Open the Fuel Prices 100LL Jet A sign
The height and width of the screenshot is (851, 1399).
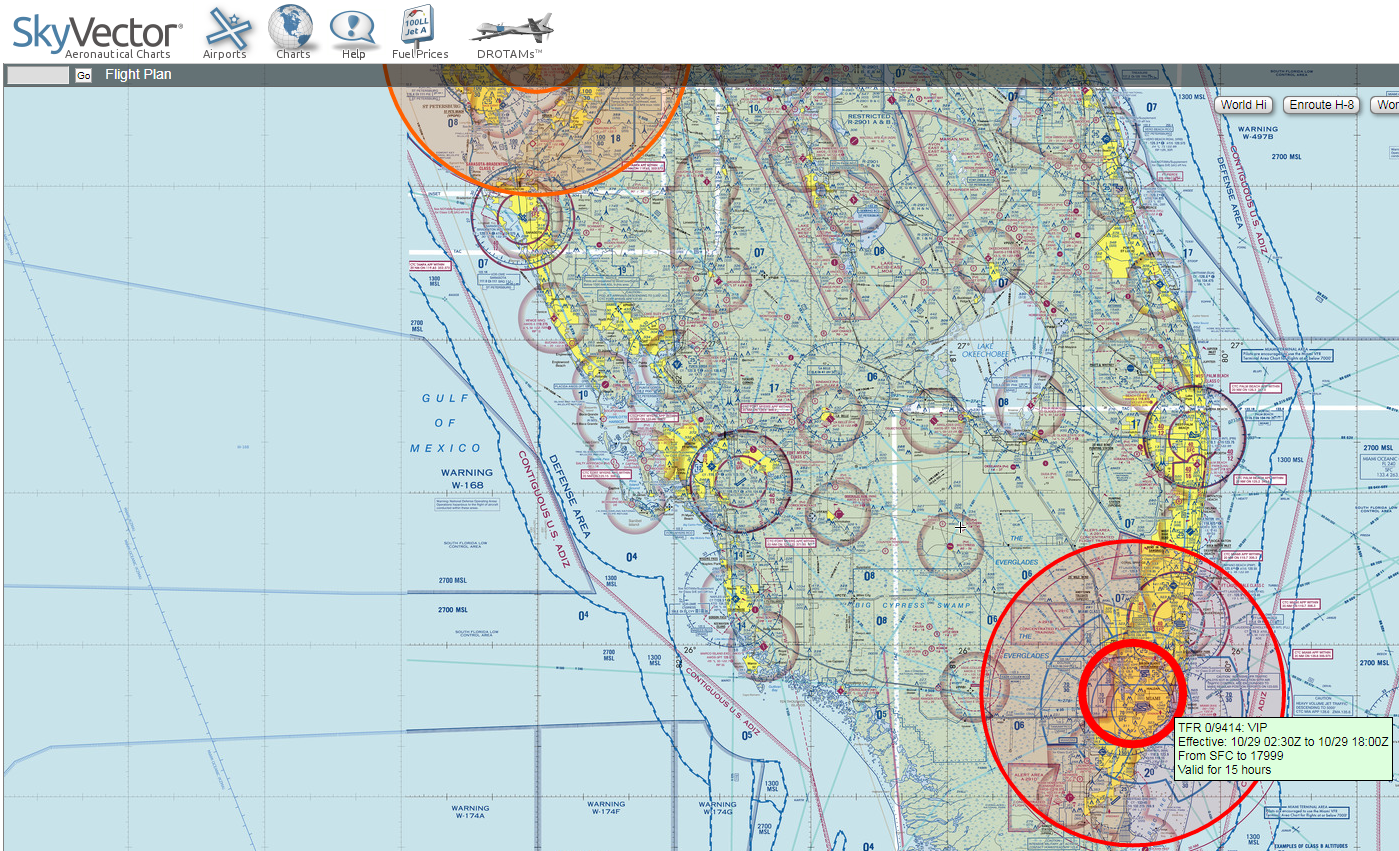coord(419,25)
